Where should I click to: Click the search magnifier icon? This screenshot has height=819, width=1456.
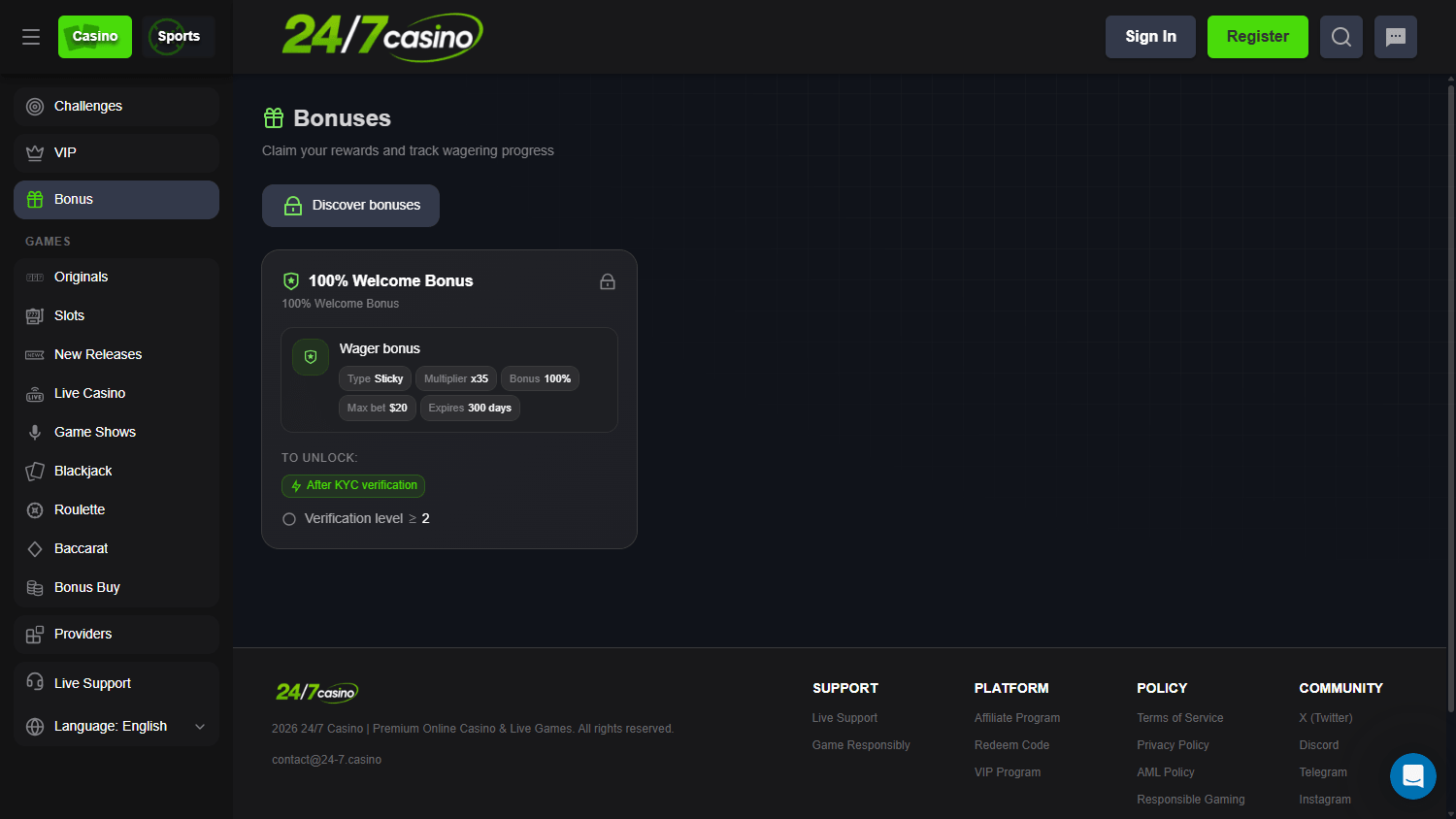[x=1341, y=37]
